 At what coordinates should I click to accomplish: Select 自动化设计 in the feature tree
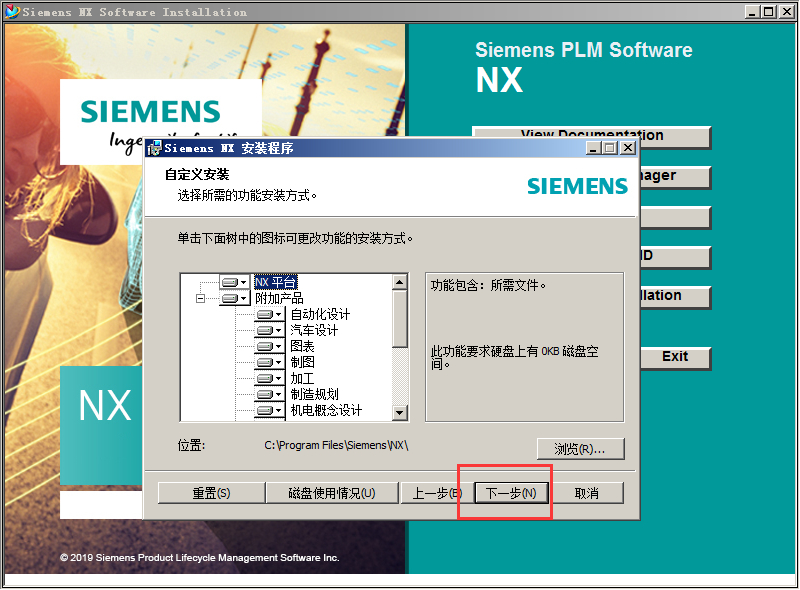point(320,314)
